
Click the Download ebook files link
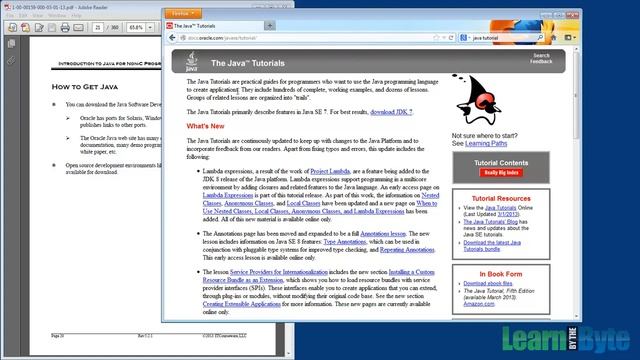tap(487, 283)
